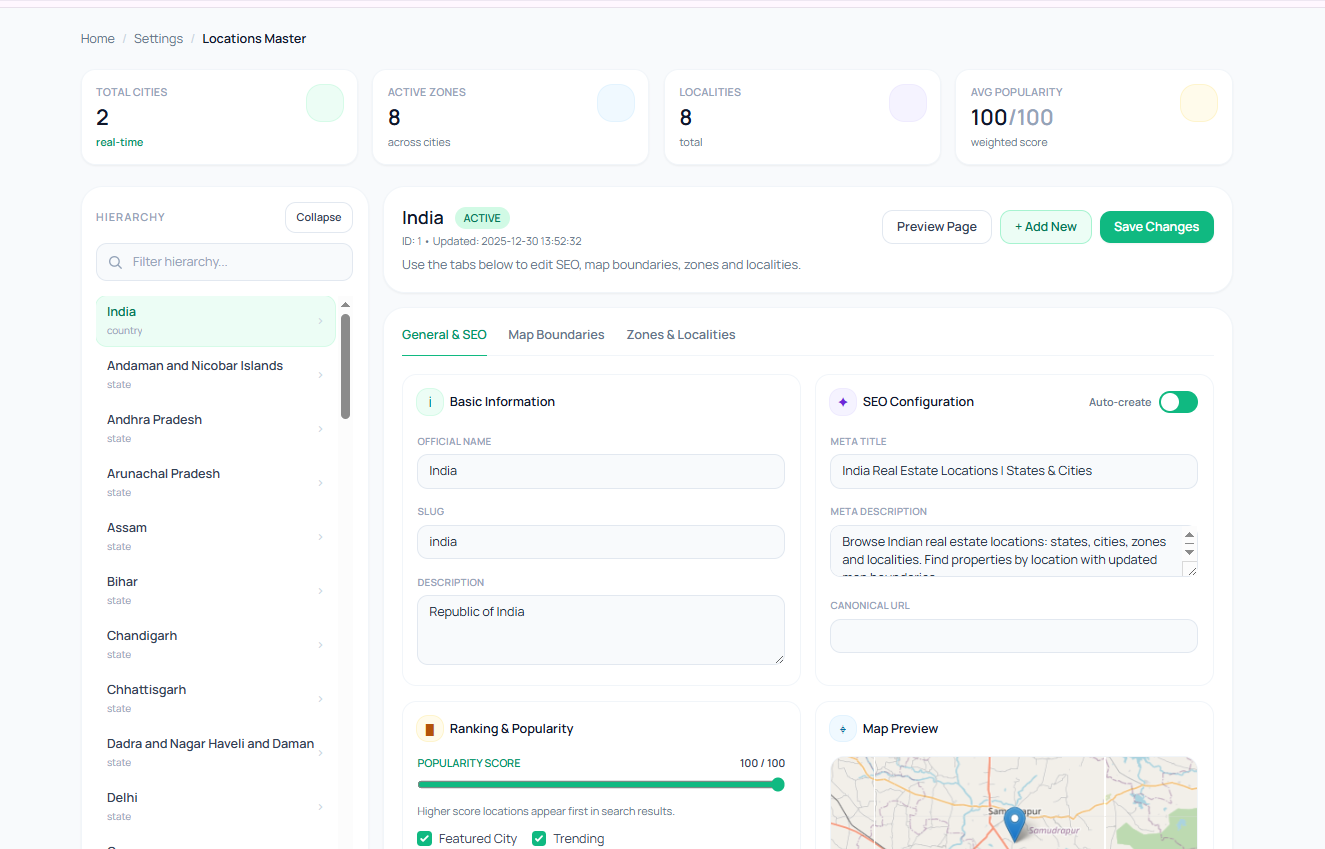
Task: Click the Ranking & Popularity panel icon
Action: tap(429, 728)
